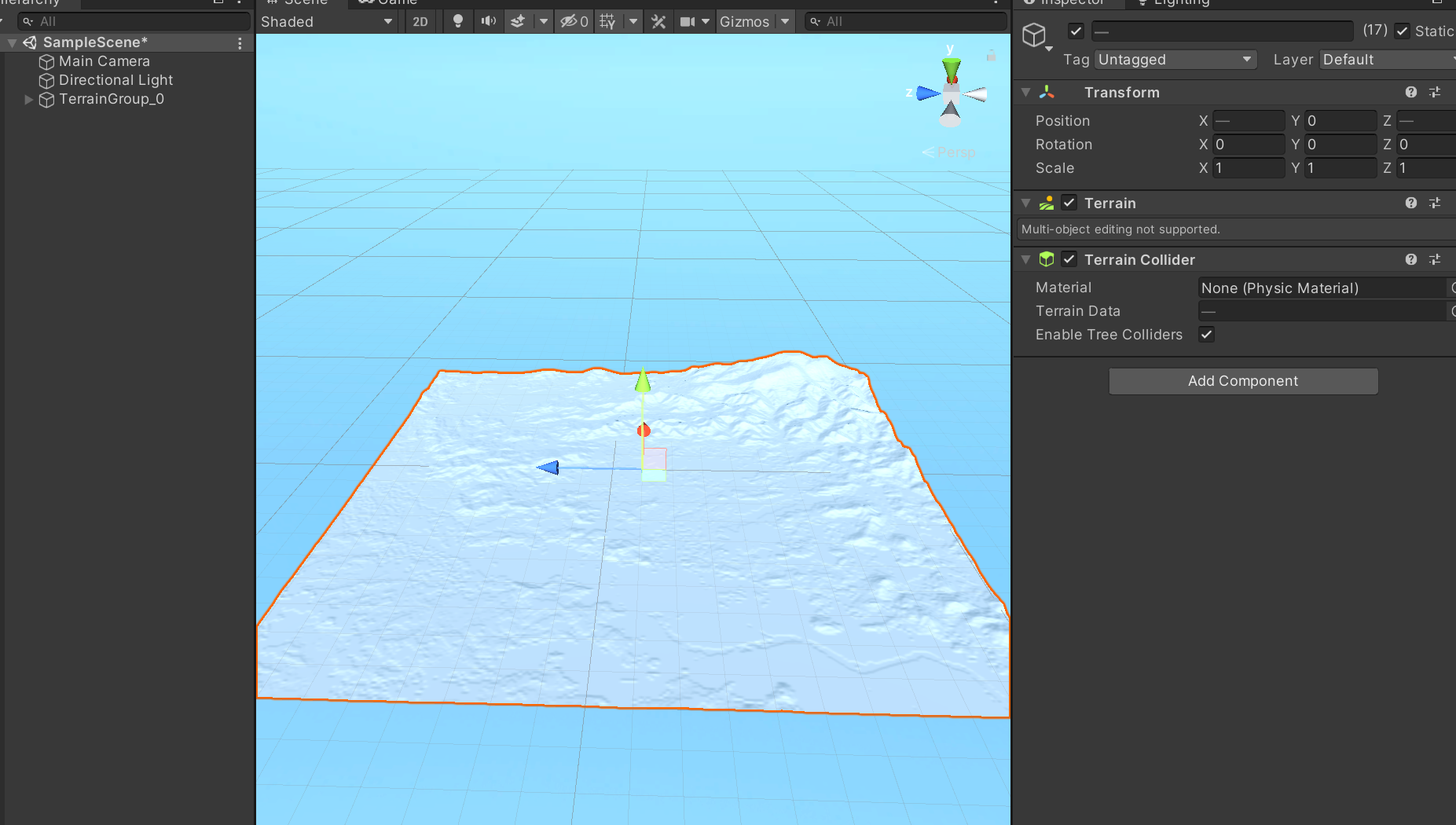Toggle scene audio with the speaker icon
This screenshot has width=1456, height=825.
488,21
